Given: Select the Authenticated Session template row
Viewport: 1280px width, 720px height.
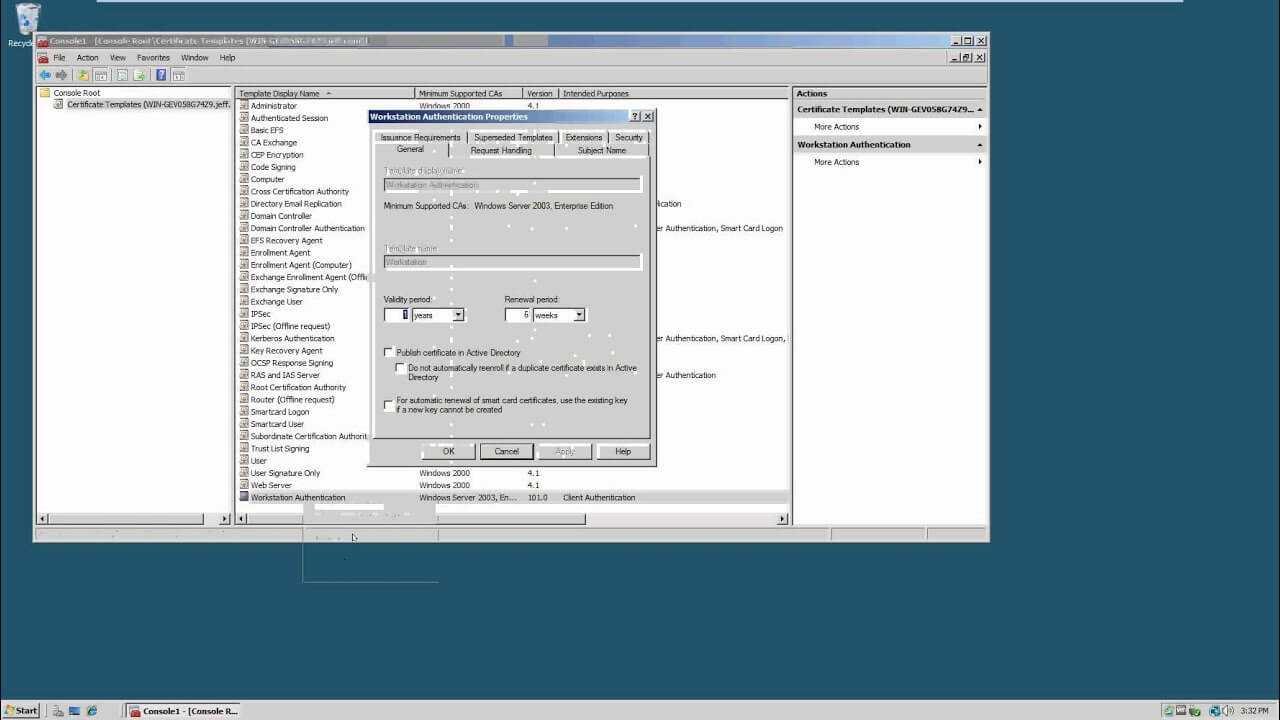Looking at the screenshot, I should point(289,118).
